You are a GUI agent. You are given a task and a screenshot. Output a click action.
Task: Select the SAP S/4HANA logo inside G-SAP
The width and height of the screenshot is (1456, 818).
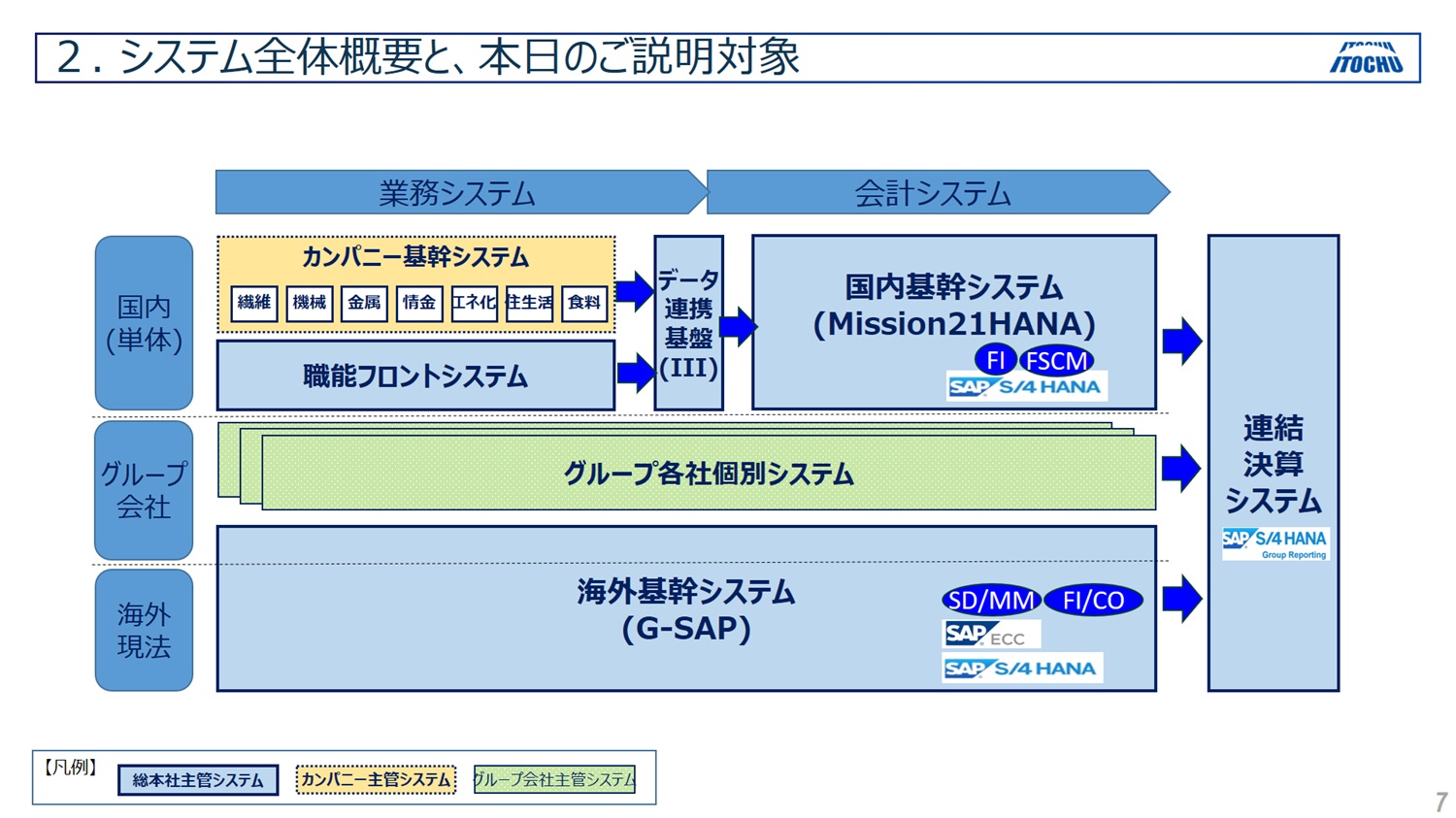tap(1022, 667)
